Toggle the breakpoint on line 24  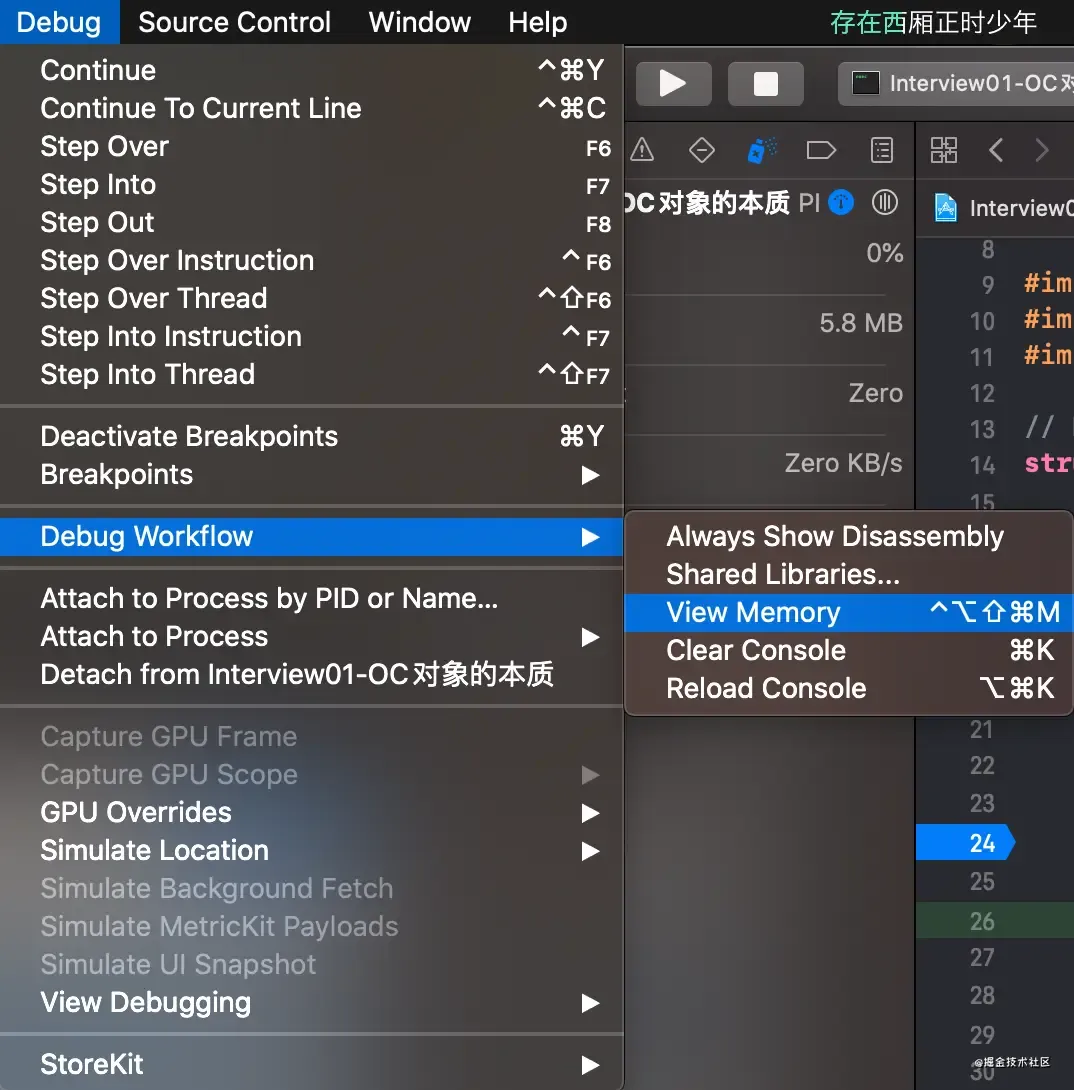964,842
